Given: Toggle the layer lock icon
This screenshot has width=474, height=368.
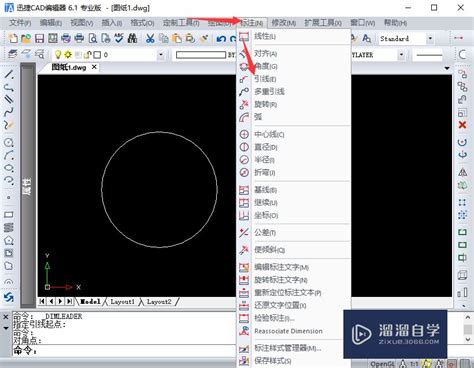Looking at the screenshot, I should (x=87, y=54).
